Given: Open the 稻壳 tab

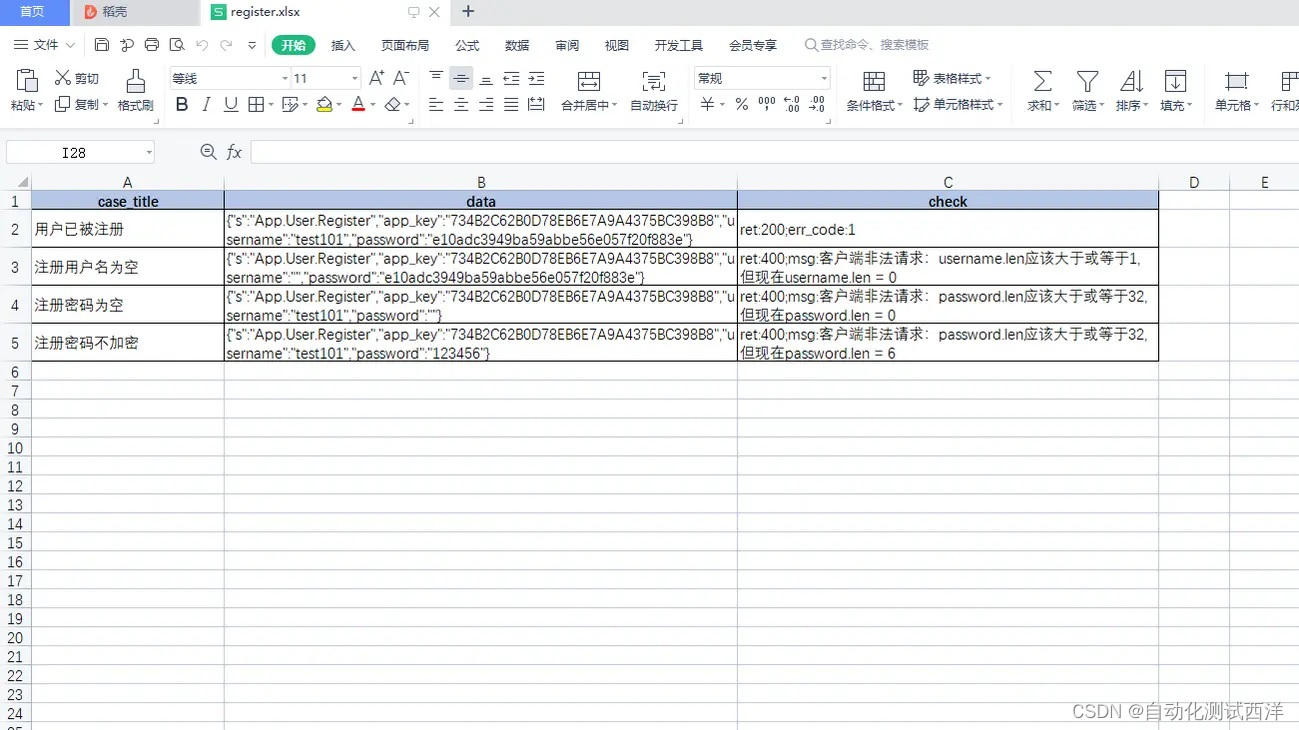Looking at the screenshot, I should pos(135,12).
